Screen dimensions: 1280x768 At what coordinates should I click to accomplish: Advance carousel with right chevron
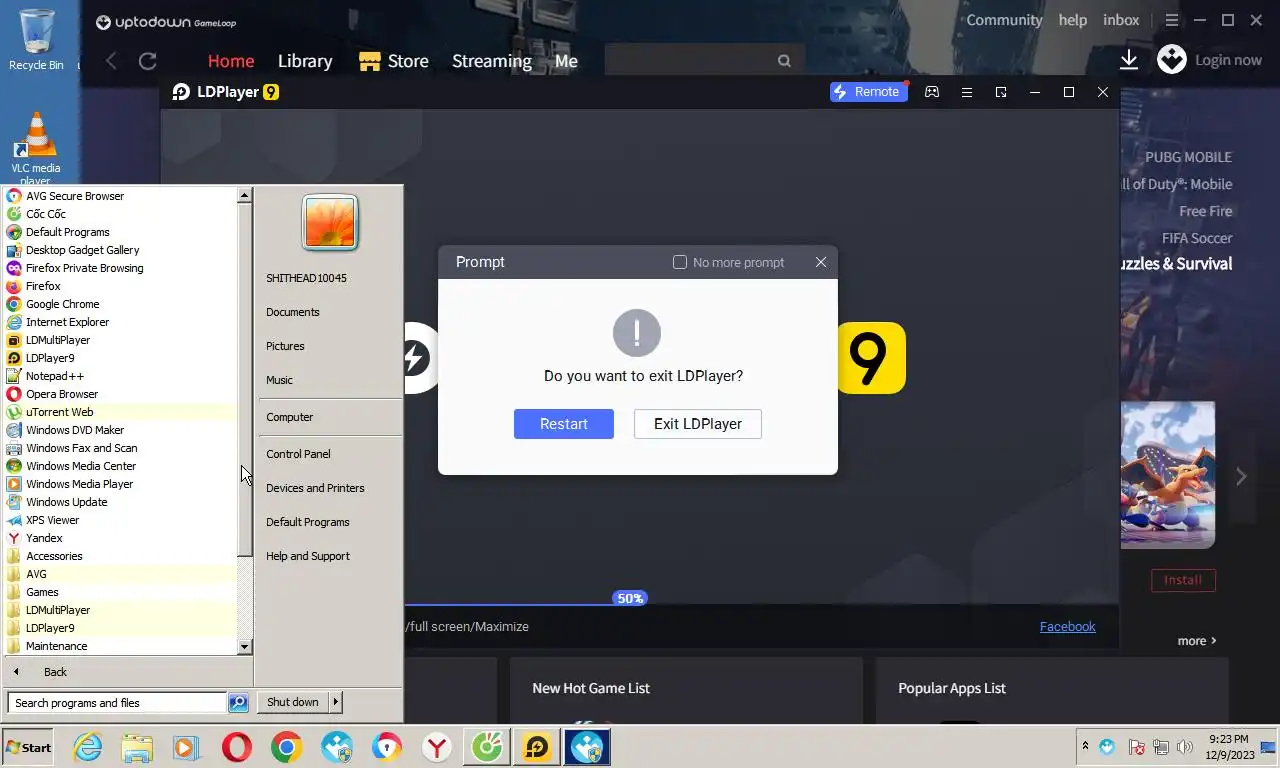pos(1241,477)
